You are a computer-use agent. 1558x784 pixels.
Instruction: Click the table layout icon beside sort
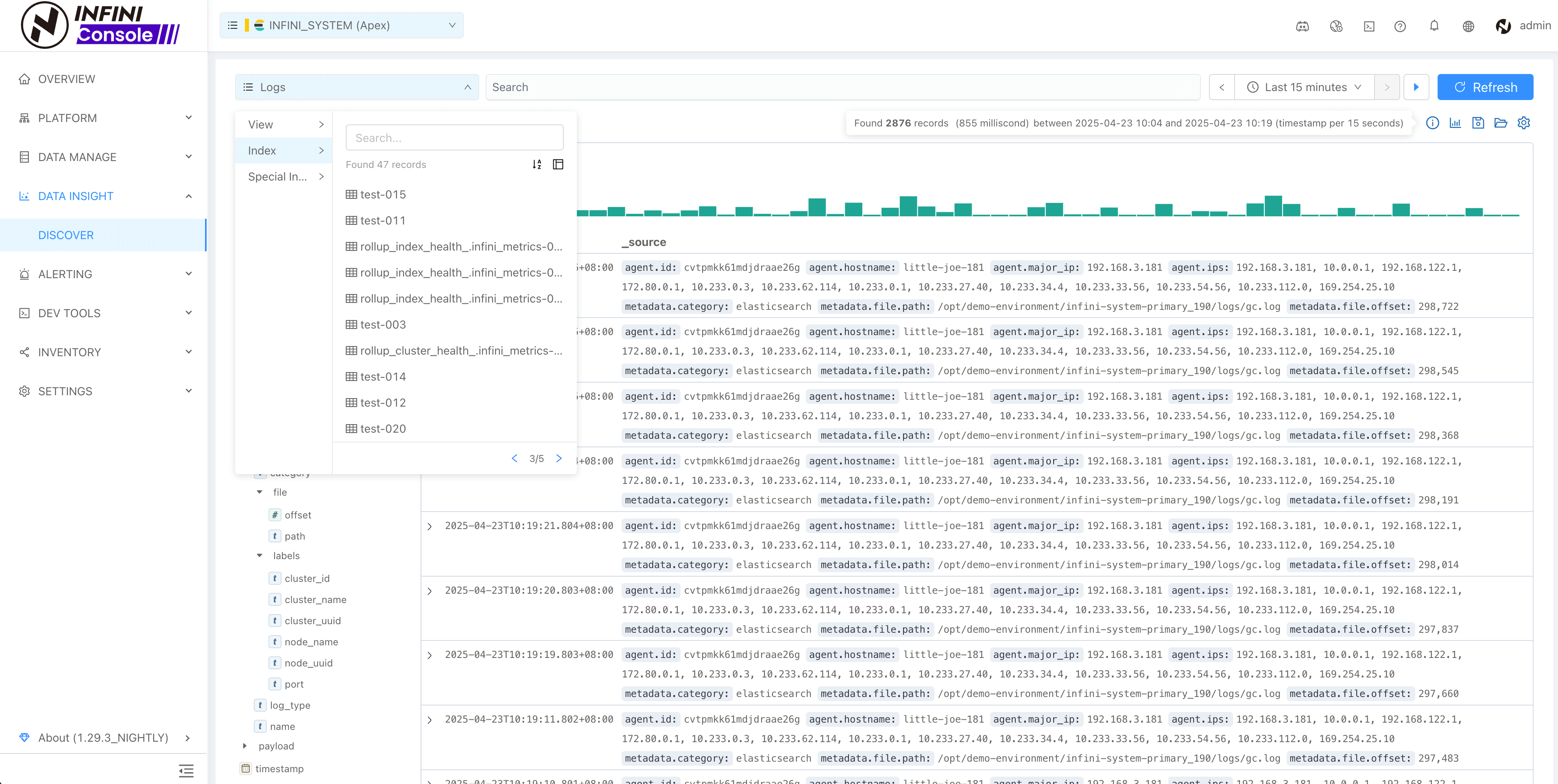[558, 164]
